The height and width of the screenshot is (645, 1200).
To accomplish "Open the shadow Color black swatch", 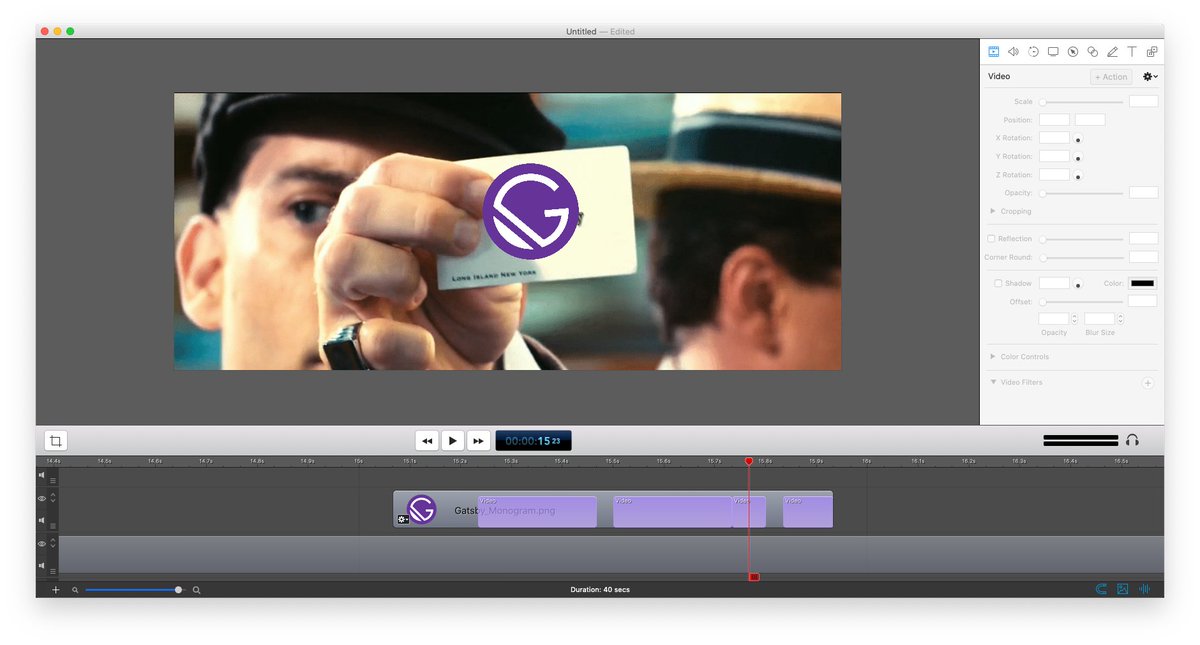I will 1142,284.
